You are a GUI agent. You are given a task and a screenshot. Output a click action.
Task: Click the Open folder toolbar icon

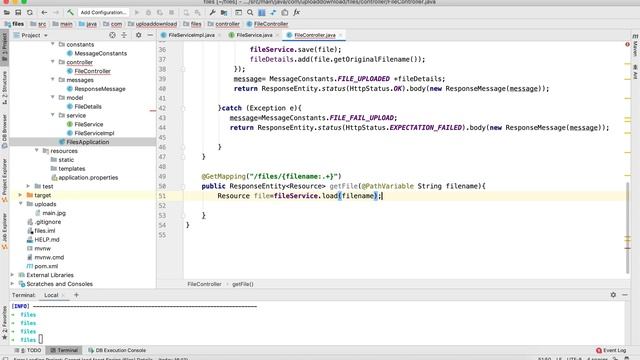[x=7, y=13]
